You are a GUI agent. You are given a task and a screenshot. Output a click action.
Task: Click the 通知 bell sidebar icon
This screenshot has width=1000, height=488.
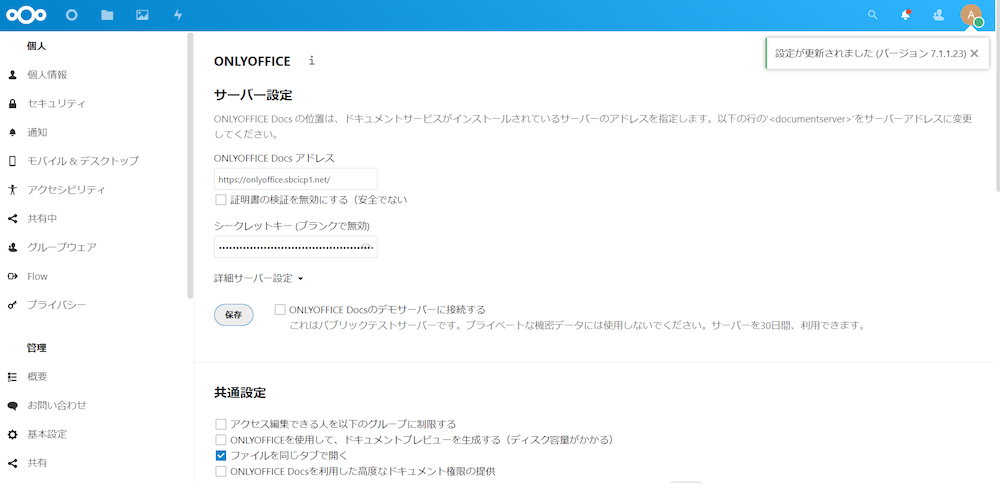[x=12, y=132]
